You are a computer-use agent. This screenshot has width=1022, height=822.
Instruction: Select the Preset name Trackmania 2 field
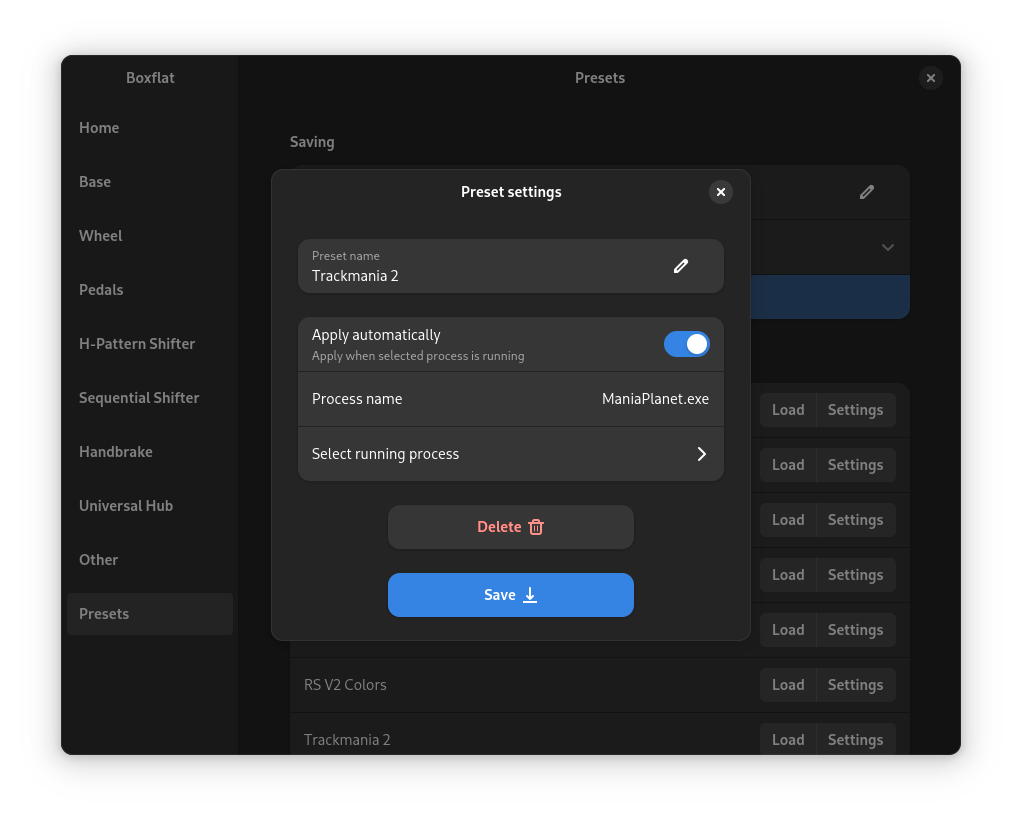point(510,266)
